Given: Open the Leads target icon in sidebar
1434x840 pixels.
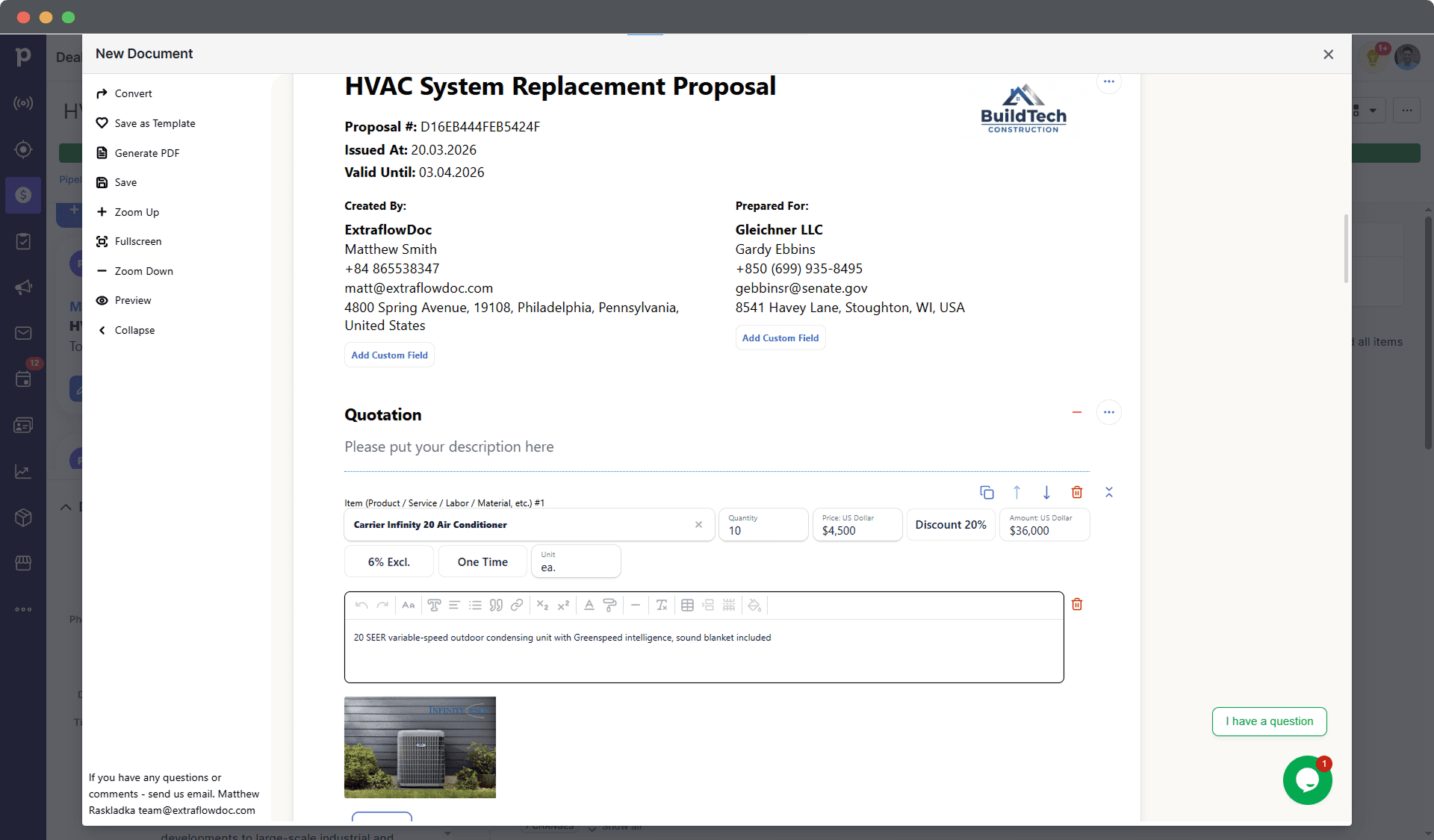Looking at the screenshot, I should (23, 149).
